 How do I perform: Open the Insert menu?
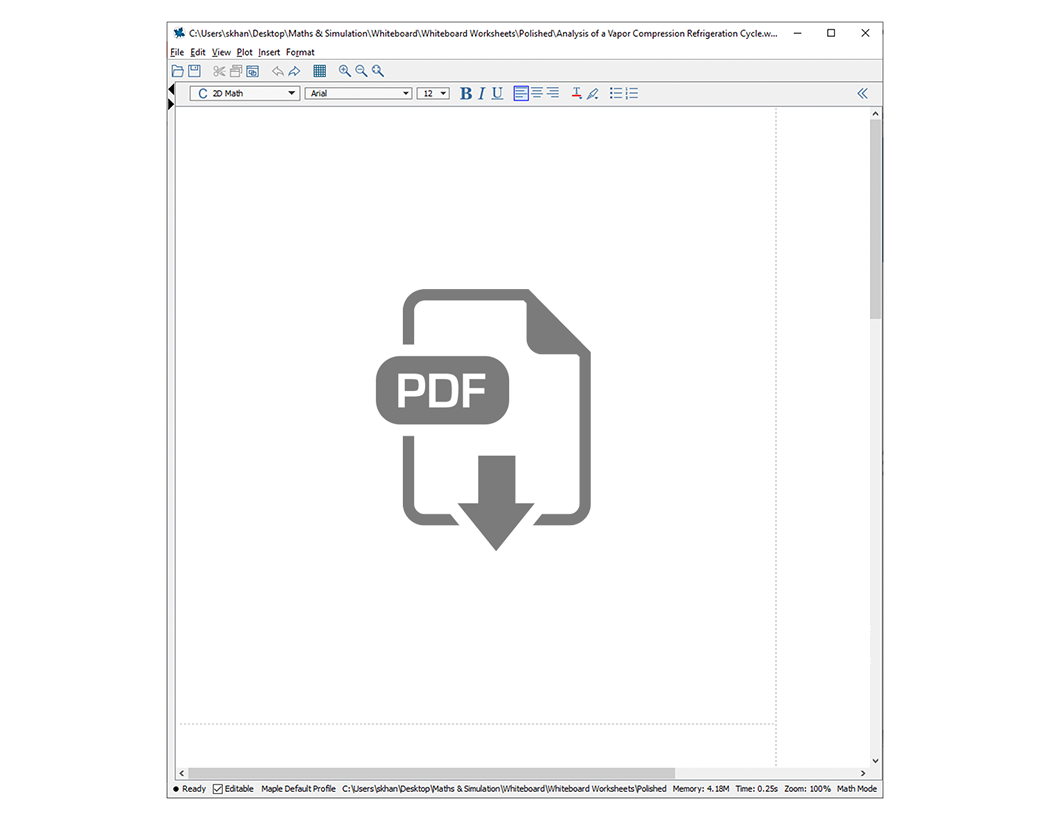tap(269, 52)
